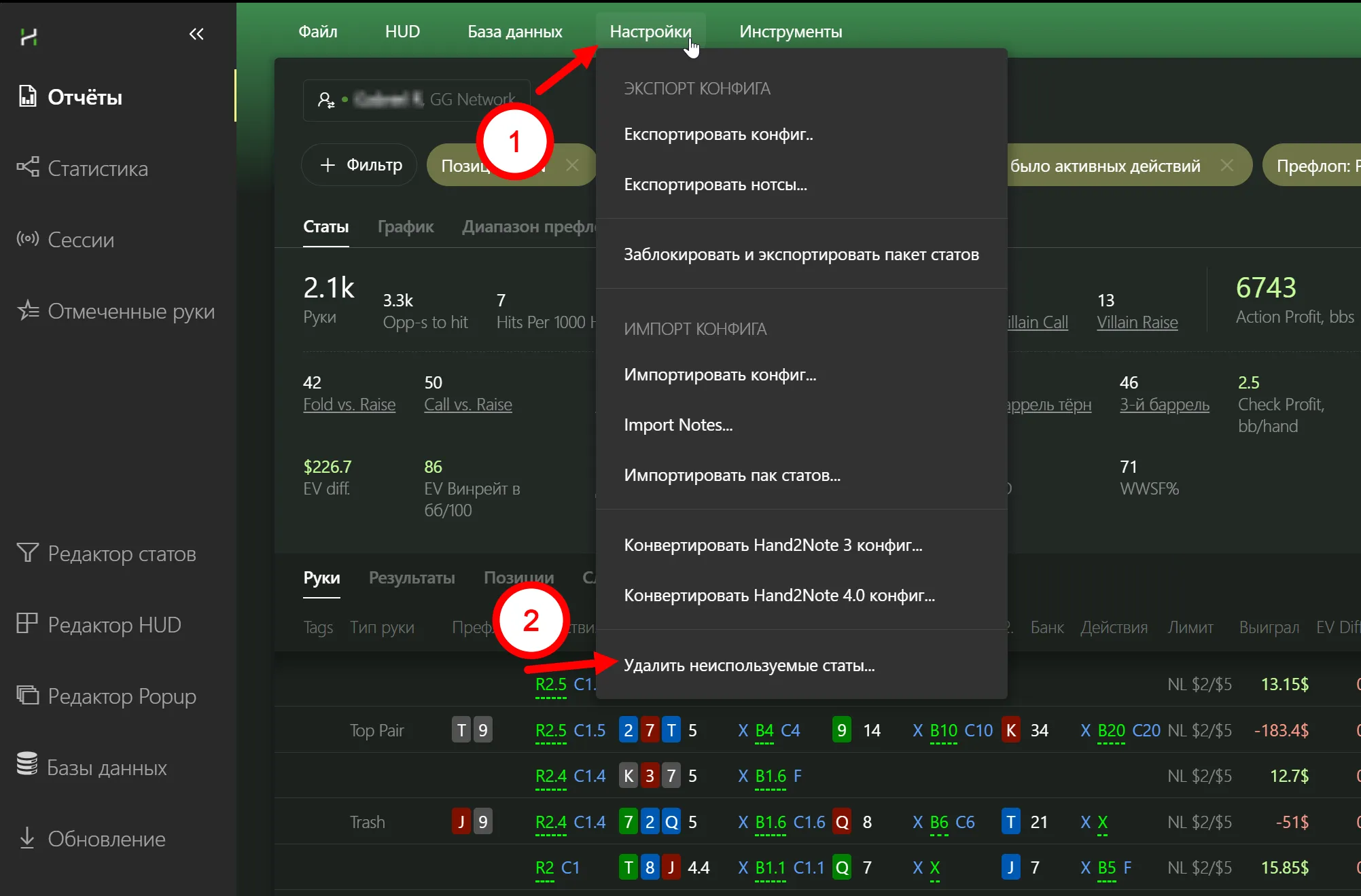Open the Sessions (Сессии) sidebar icon
Viewport: 1361px width, 896px height.
tap(27, 238)
